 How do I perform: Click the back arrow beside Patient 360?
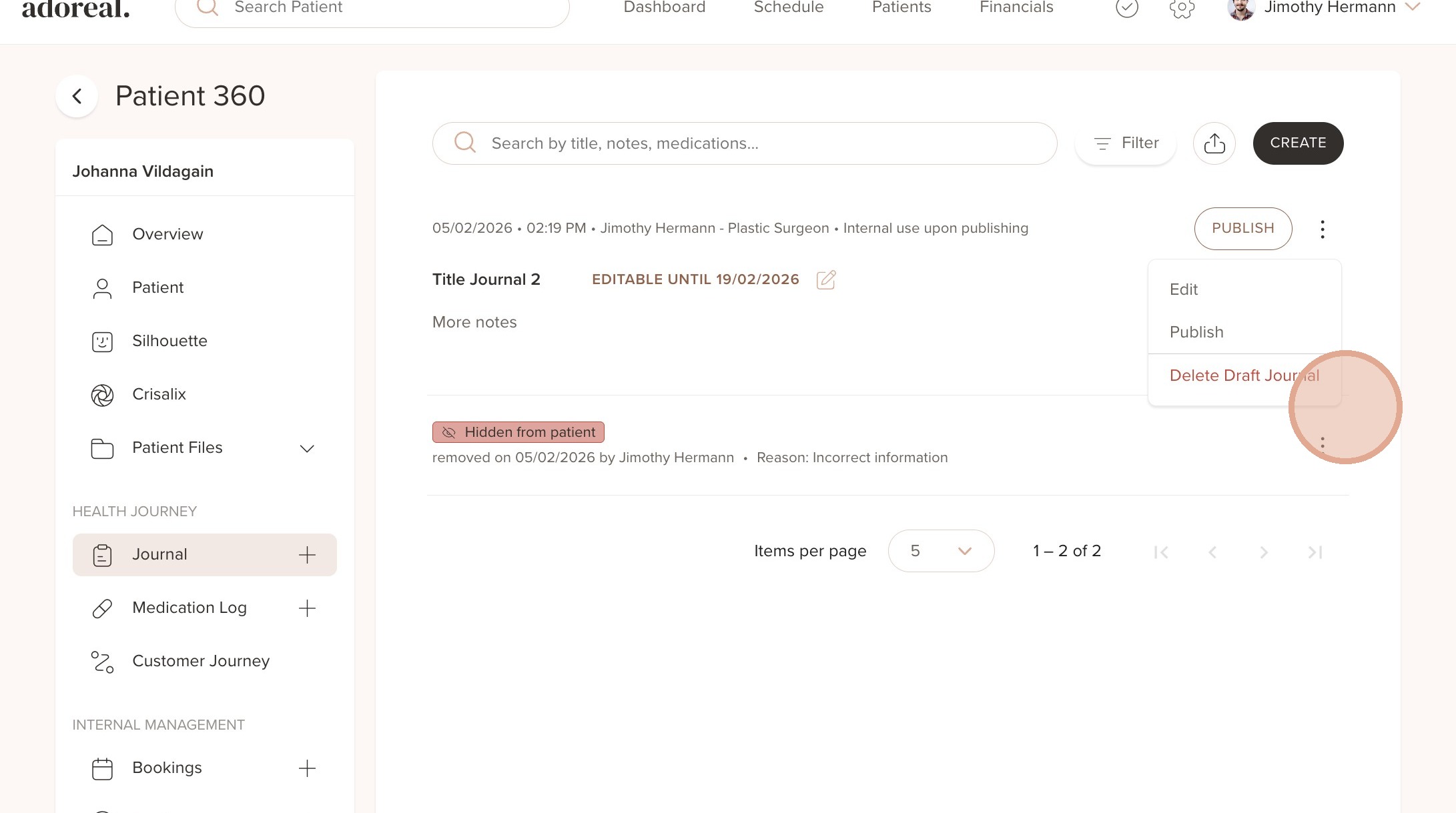click(77, 96)
